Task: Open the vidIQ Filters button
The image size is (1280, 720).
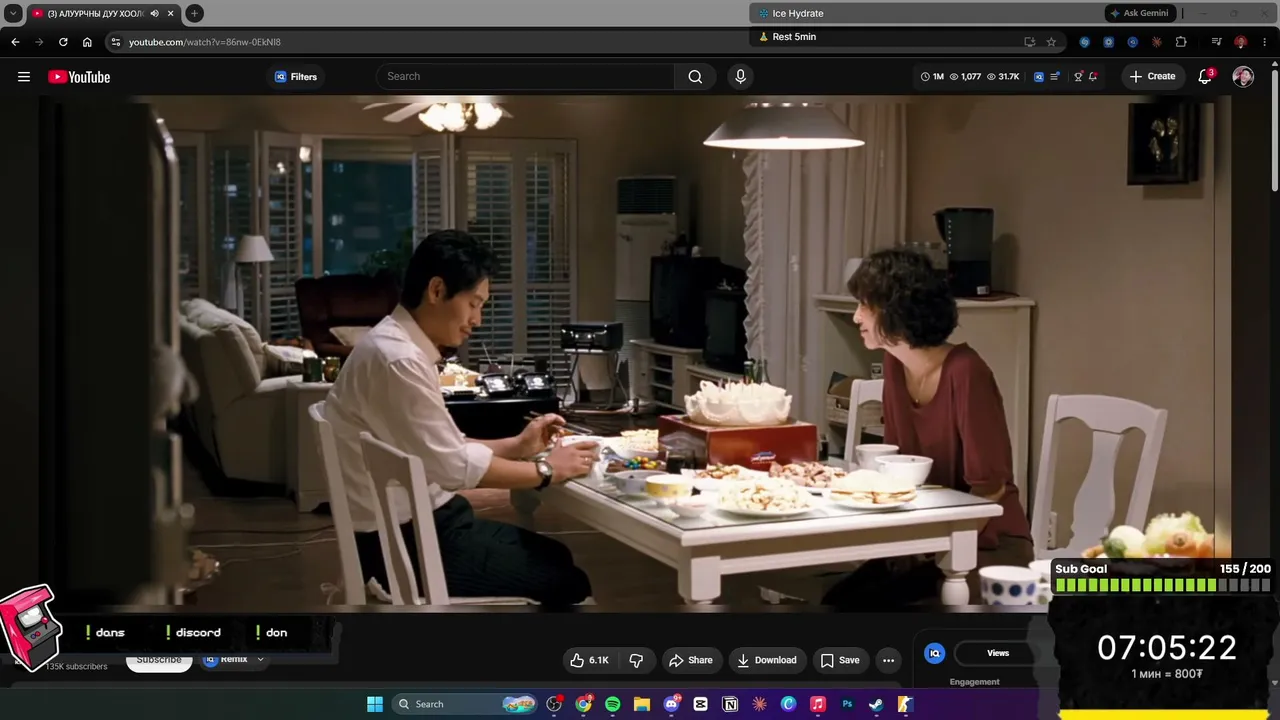Action: click(x=296, y=77)
